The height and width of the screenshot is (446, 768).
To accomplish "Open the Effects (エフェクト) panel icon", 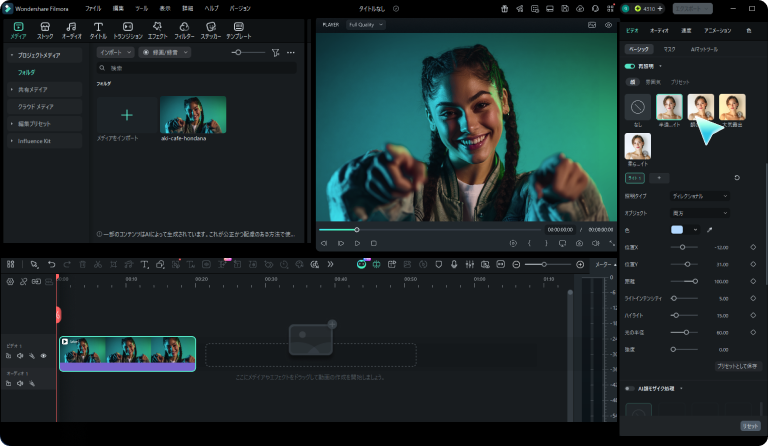I will 157,29.
